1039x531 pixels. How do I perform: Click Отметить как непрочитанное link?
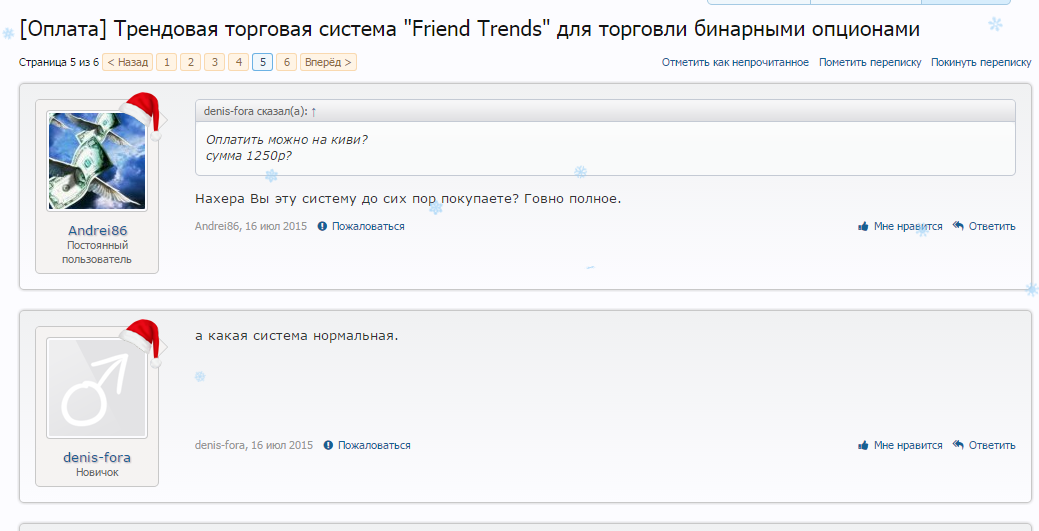[735, 62]
